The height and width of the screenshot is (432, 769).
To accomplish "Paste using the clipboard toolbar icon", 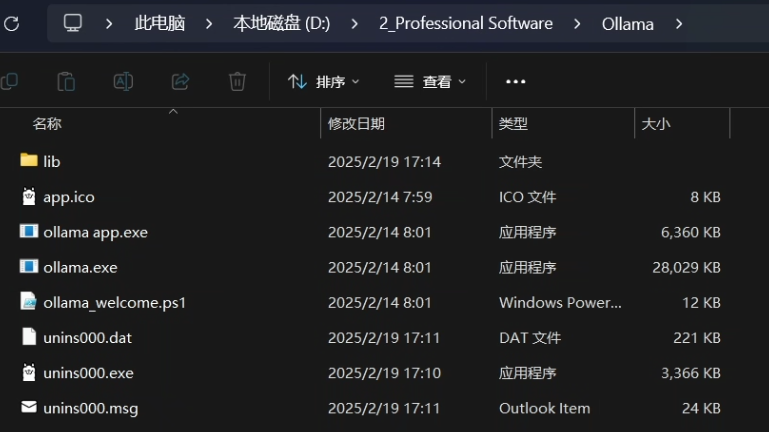I will click(66, 81).
